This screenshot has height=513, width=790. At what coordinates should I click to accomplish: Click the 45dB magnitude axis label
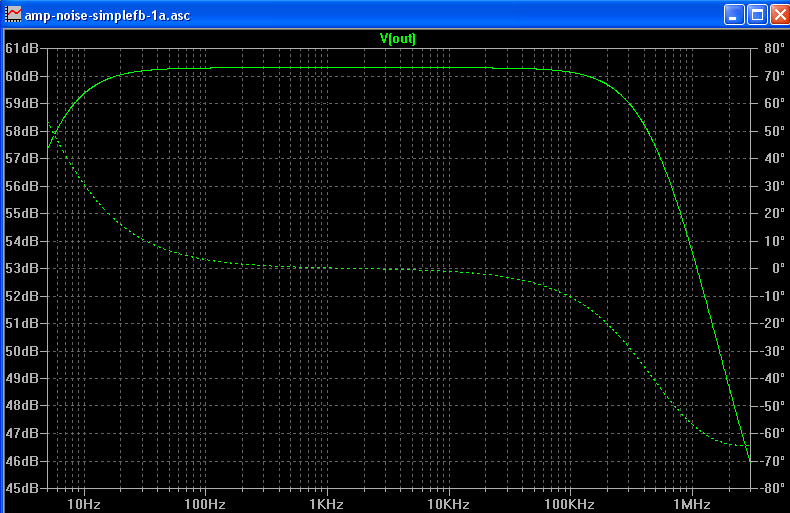(22, 488)
